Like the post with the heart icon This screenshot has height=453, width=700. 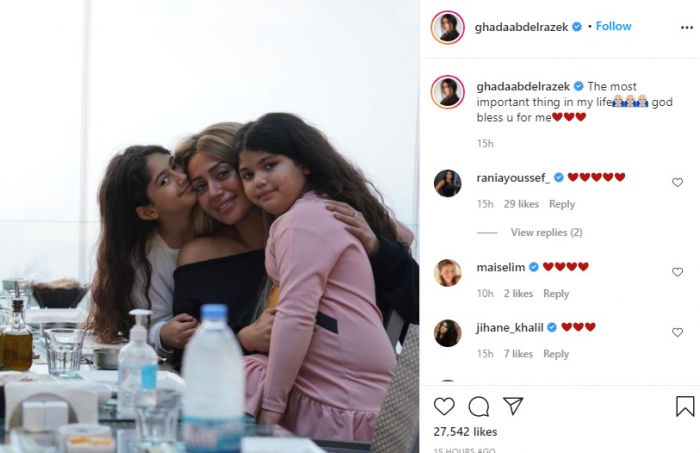444,407
